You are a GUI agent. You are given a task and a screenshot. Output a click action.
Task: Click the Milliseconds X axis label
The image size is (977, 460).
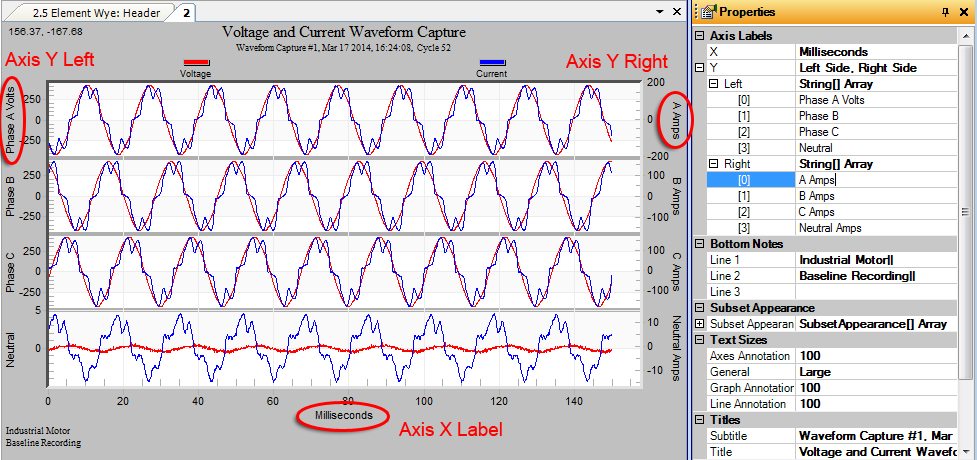coord(343,415)
